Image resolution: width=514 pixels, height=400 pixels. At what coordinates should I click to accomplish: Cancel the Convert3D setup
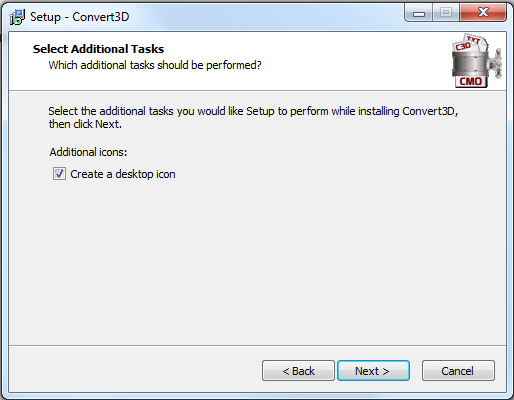point(458,370)
